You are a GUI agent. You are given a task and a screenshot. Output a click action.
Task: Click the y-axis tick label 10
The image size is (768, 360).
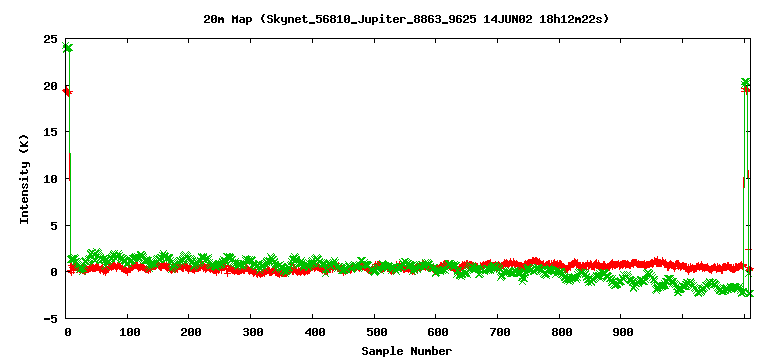coord(51,179)
